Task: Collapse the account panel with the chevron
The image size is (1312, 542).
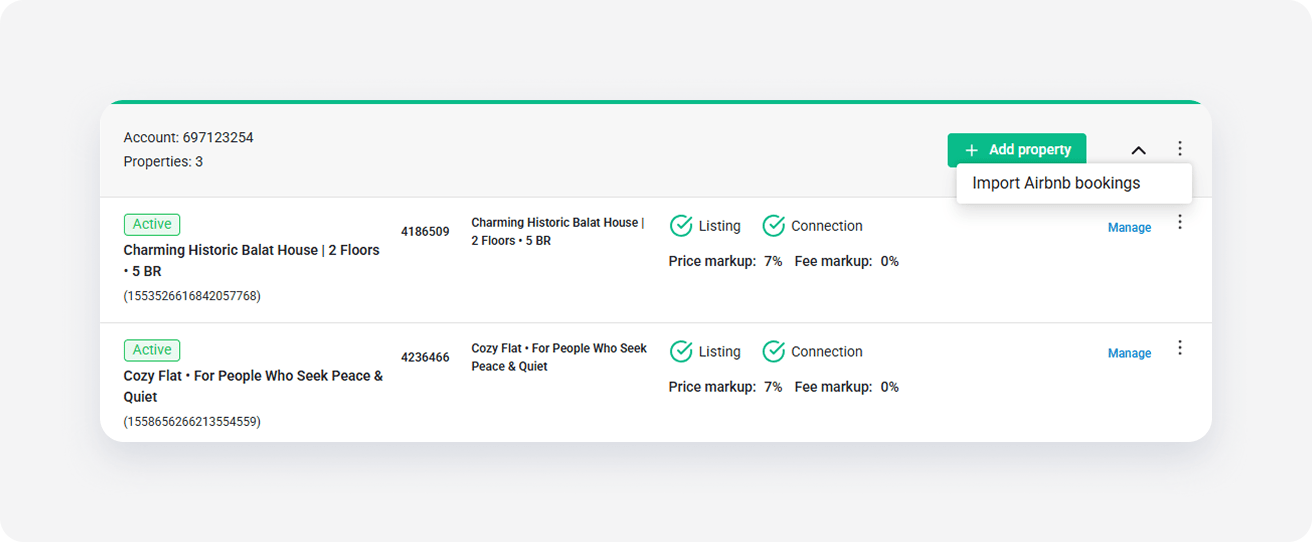Action: [1138, 150]
